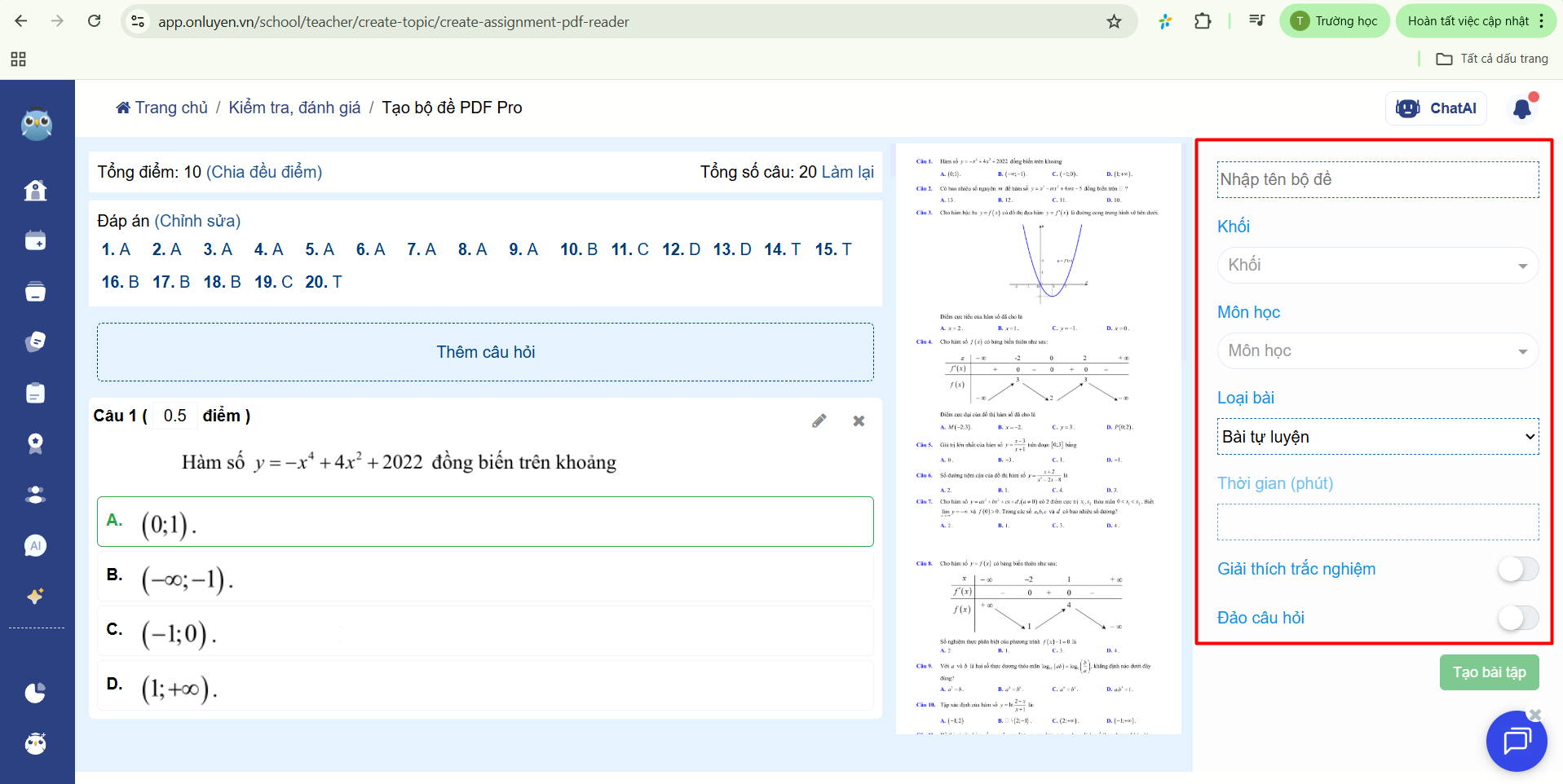Open the Loại bài select box

[1377, 437]
